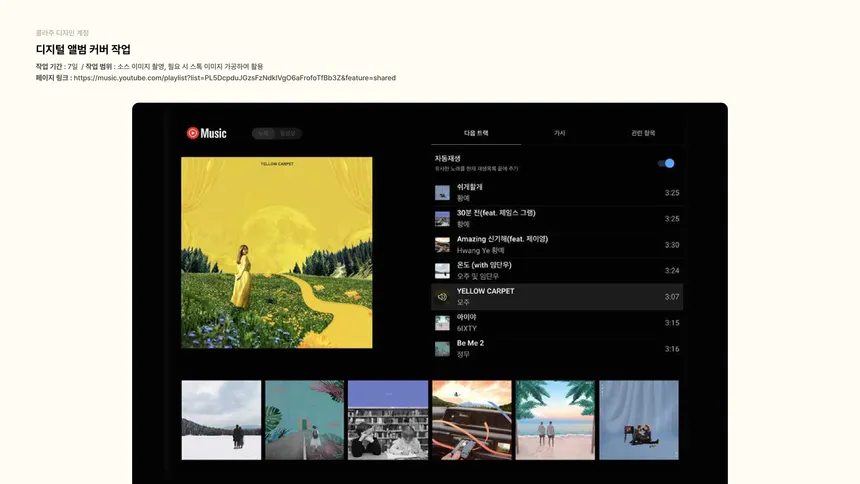Click the 3:16 duration text
Image resolution: width=860 pixels, height=484 pixels.
pos(672,349)
